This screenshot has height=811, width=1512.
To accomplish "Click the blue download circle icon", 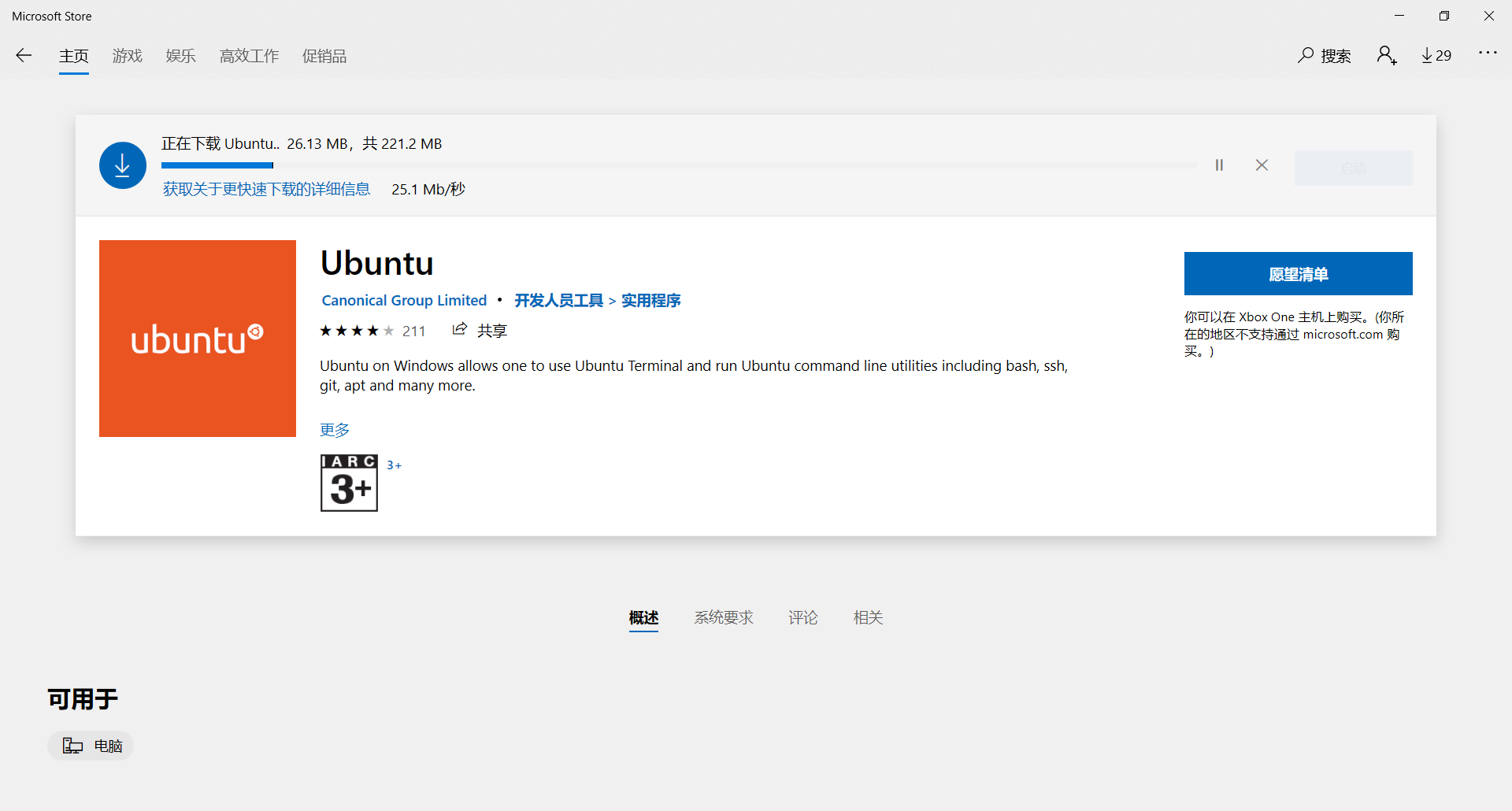I will click(123, 165).
